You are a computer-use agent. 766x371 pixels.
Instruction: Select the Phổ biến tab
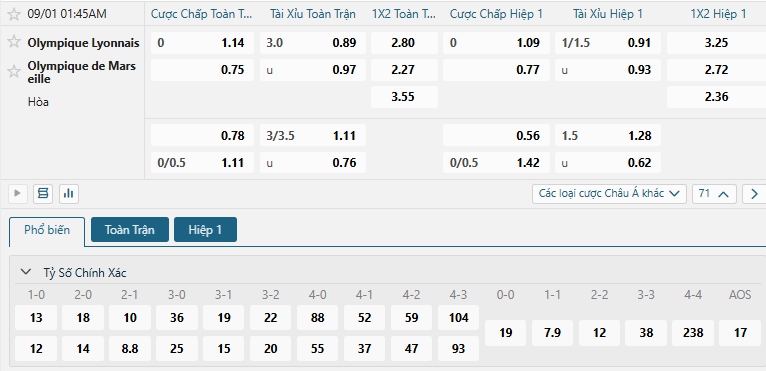[47, 230]
